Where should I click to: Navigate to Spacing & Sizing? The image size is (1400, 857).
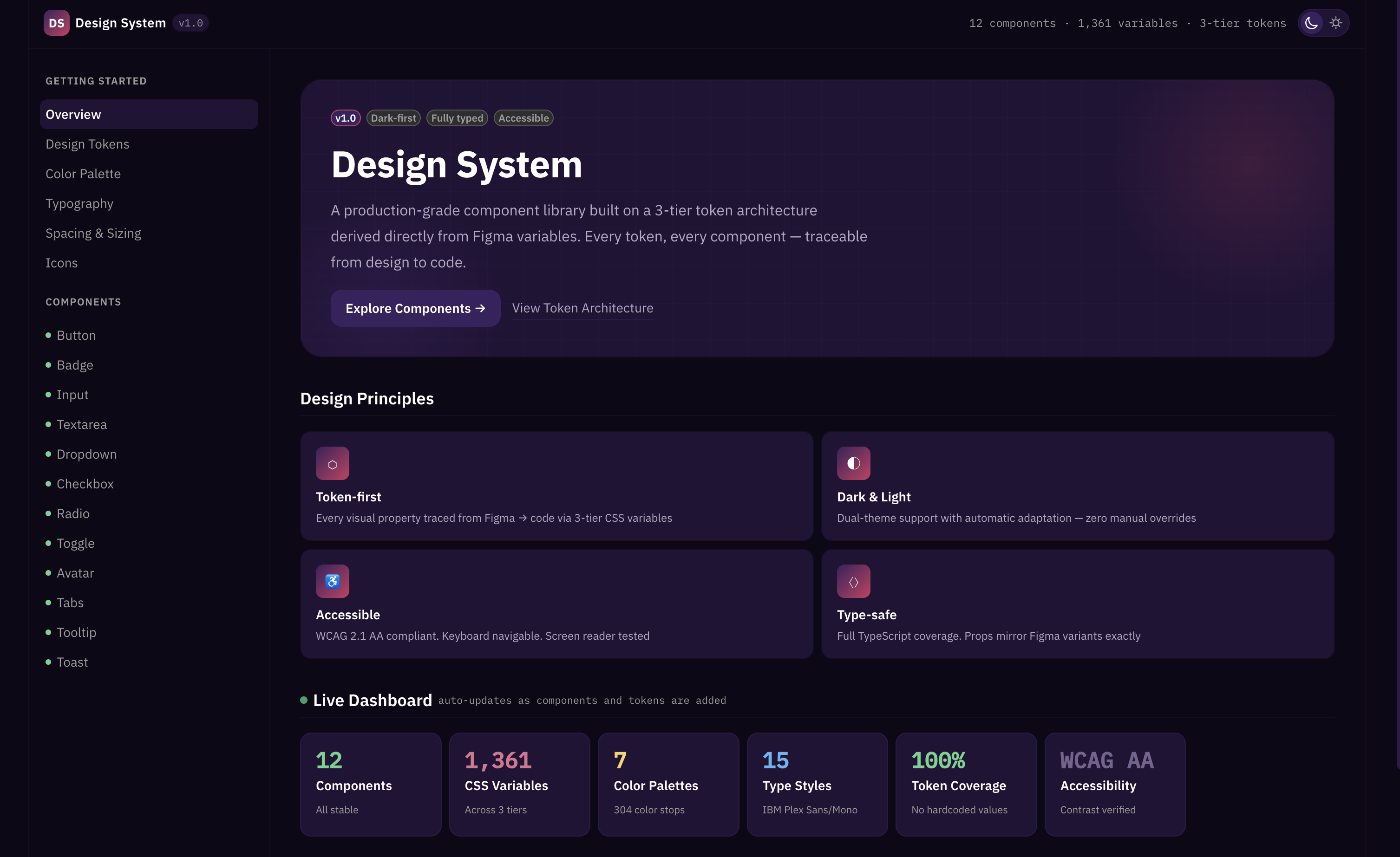point(149,234)
